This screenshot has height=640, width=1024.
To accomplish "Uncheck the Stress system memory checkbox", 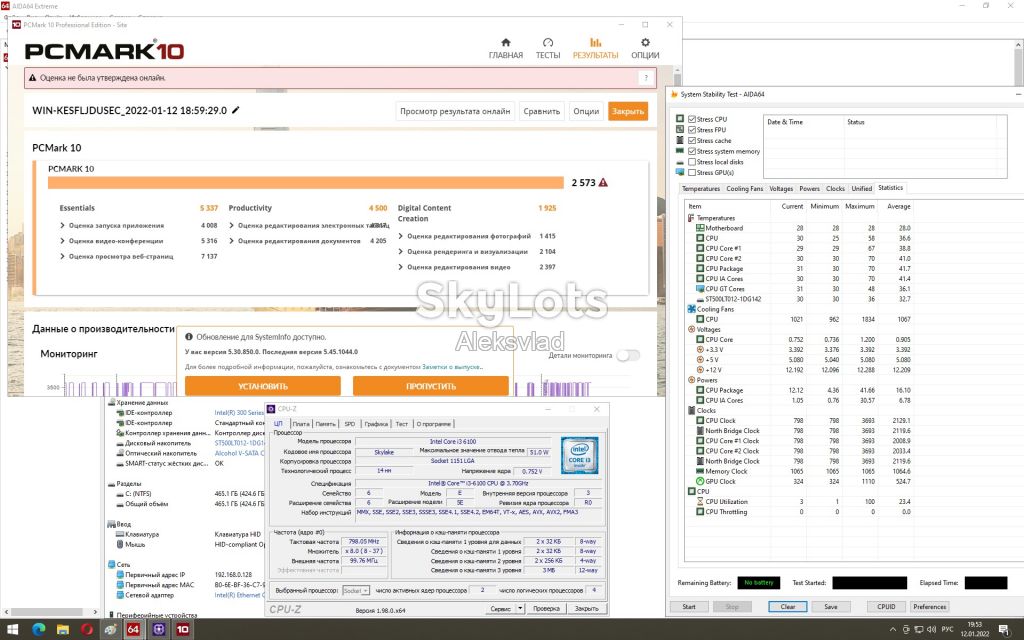I will pos(692,152).
